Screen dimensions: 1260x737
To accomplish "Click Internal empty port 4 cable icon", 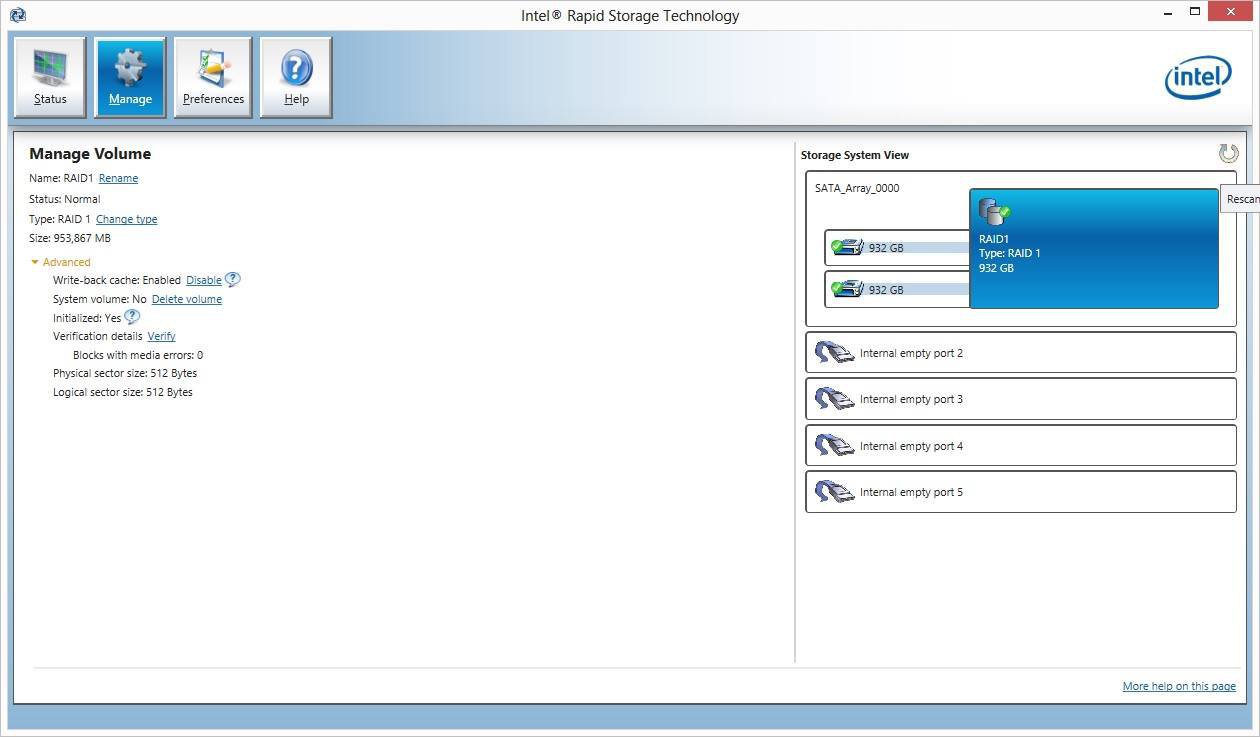I will point(834,446).
